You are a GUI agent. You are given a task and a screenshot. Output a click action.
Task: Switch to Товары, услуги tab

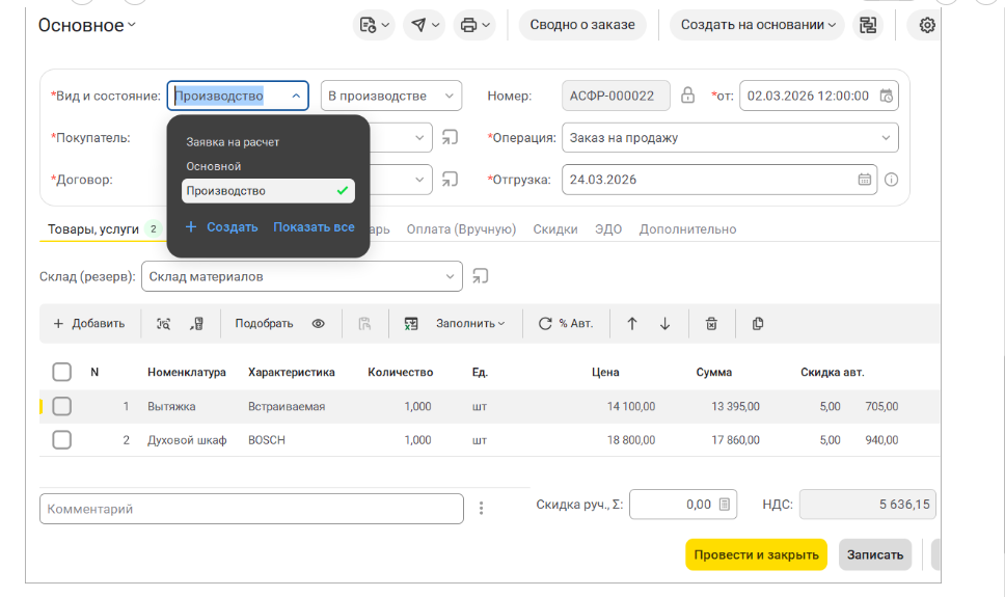93,229
